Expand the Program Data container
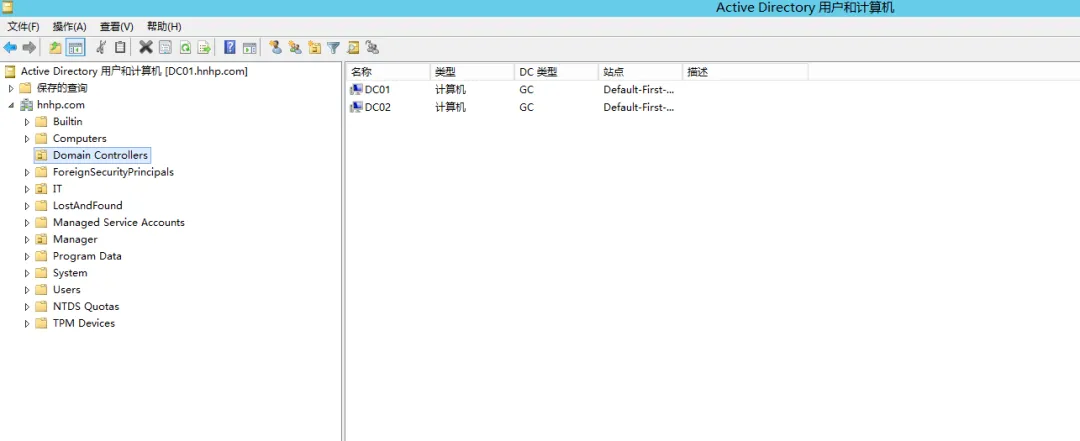The height and width of the screenshot is (441, 1080). (x=27, y=256)
